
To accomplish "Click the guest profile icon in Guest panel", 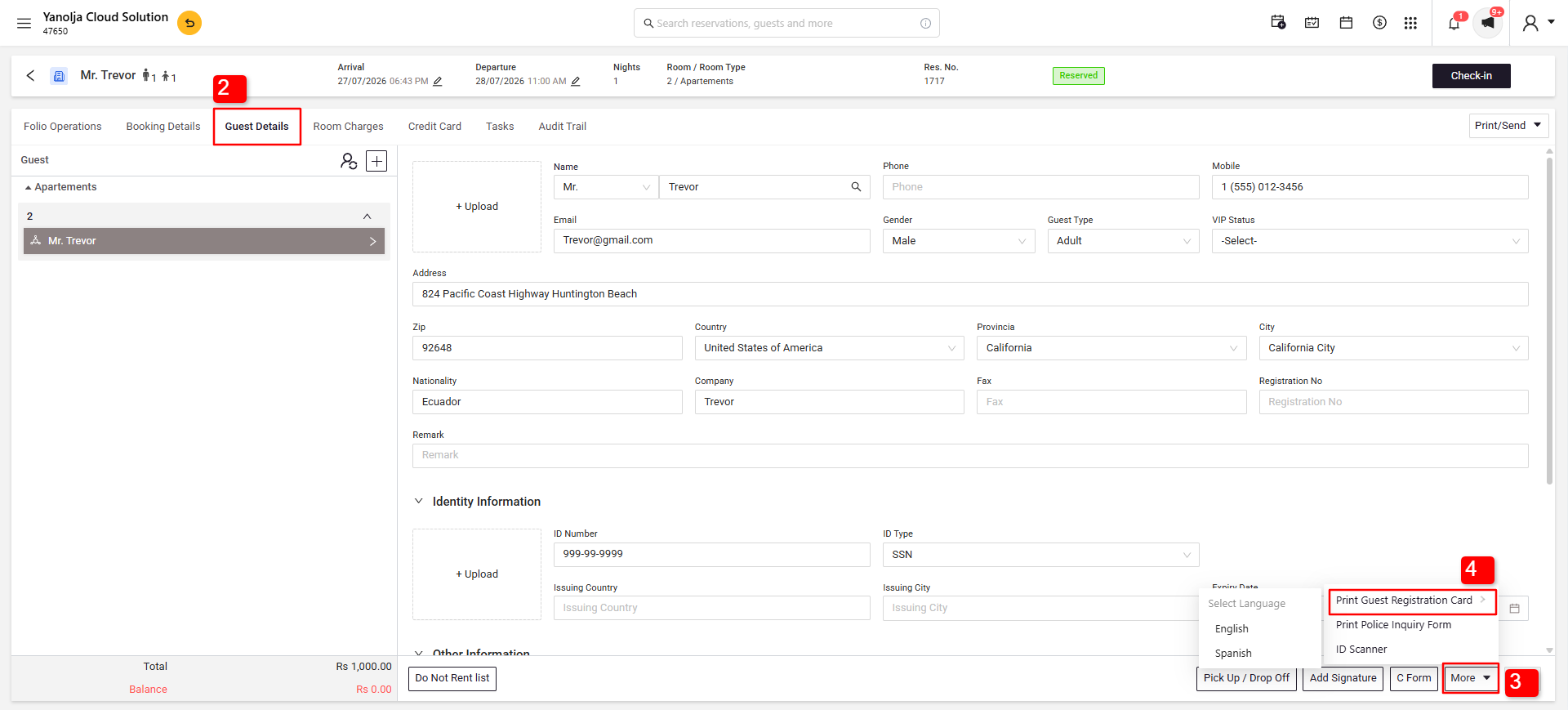I will point(349,161).
